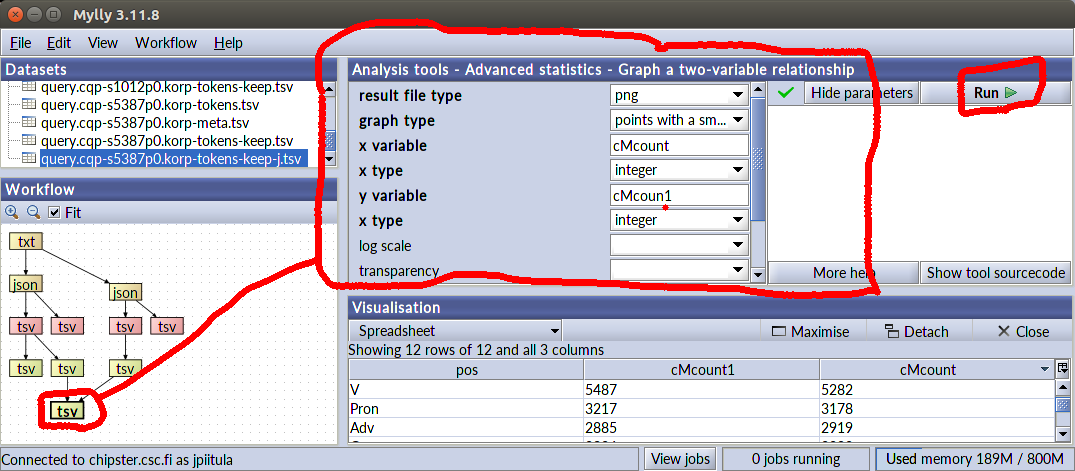Expand the log scale dropdown
The height and width of the screenshot is (471, 1075).
pyautogui.click(x=679, y=245)
